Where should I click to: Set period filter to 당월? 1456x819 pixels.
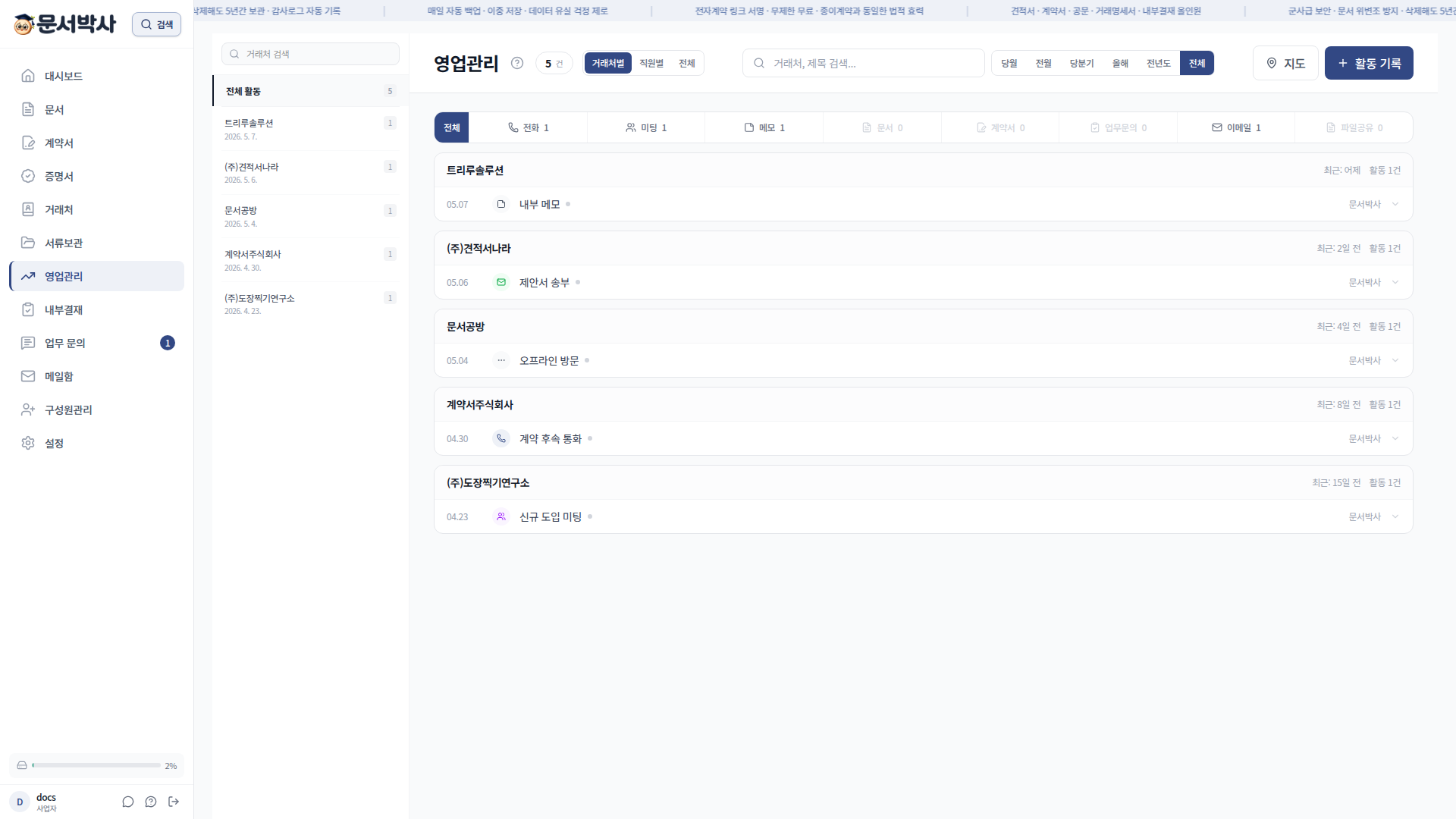pyautogui.click(x=1009, y=63)
